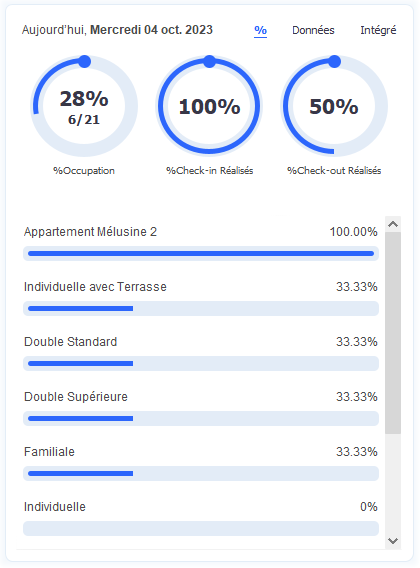Click the Double Standard progress bar
Image resolution: width=420 pixels, height=568 pixels.
pos(201,363)
